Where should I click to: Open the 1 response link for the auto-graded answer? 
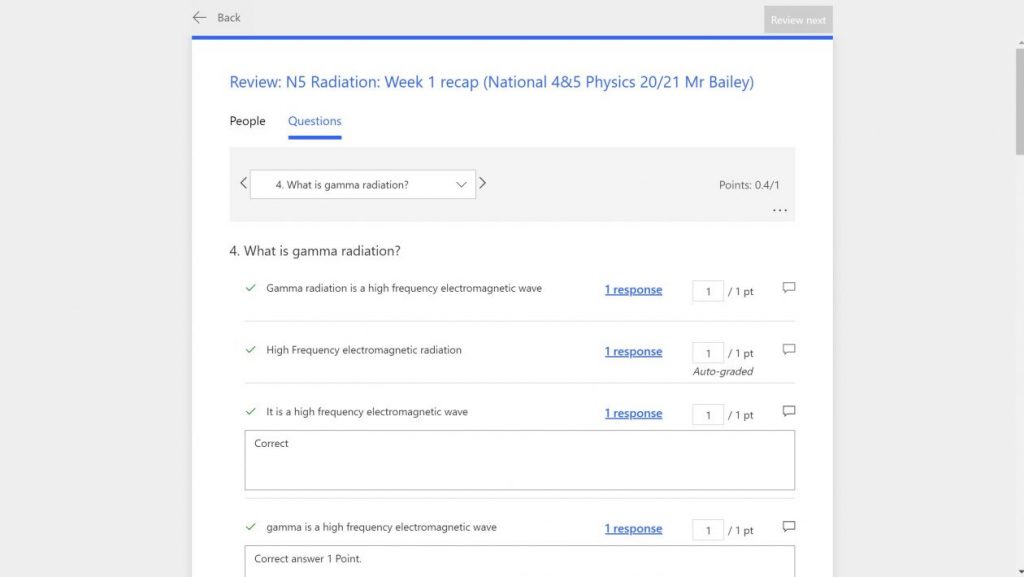[x=633, y=351]
